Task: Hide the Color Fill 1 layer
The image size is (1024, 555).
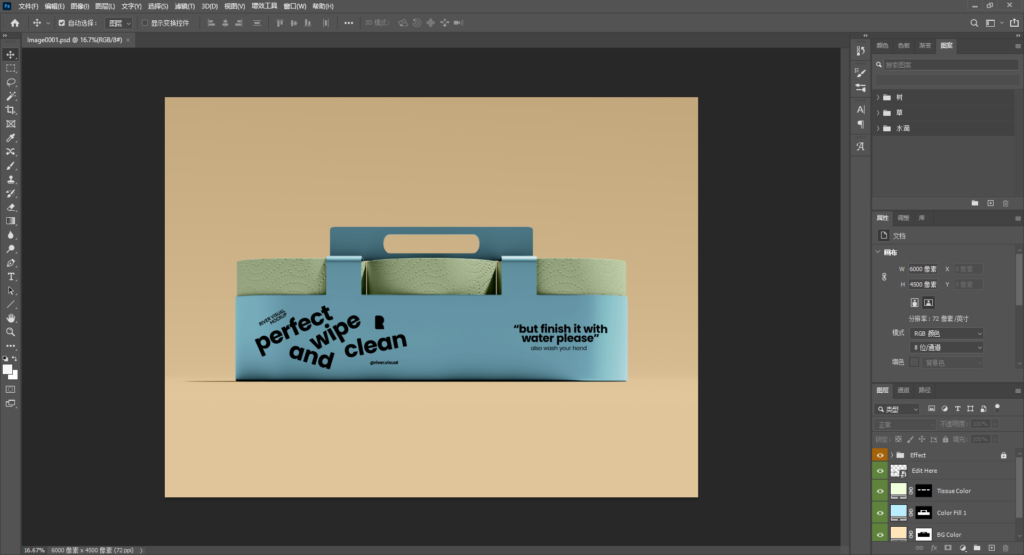Action: 880,513
